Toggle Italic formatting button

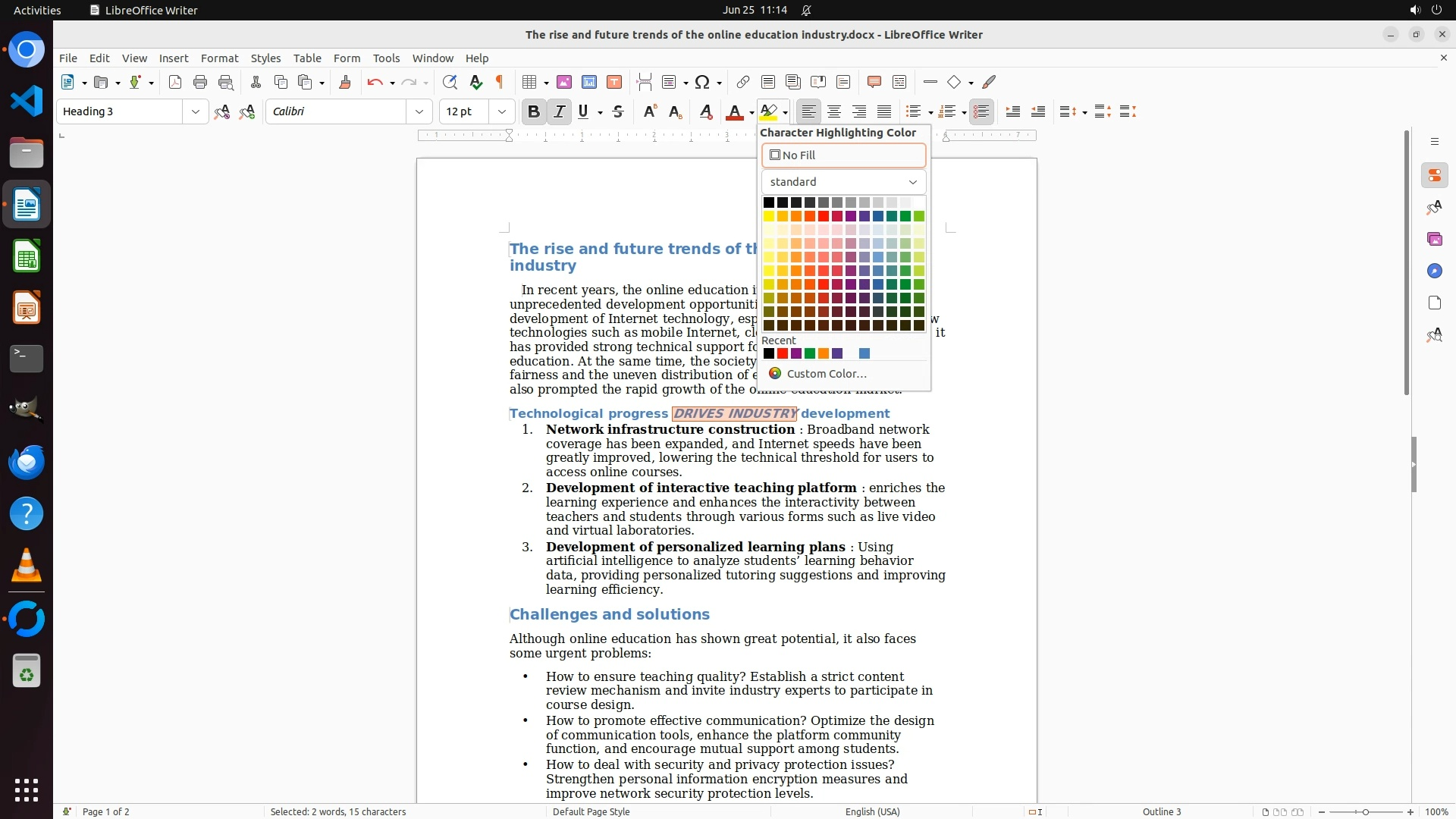pyautogui.click(x=560, y=111)
